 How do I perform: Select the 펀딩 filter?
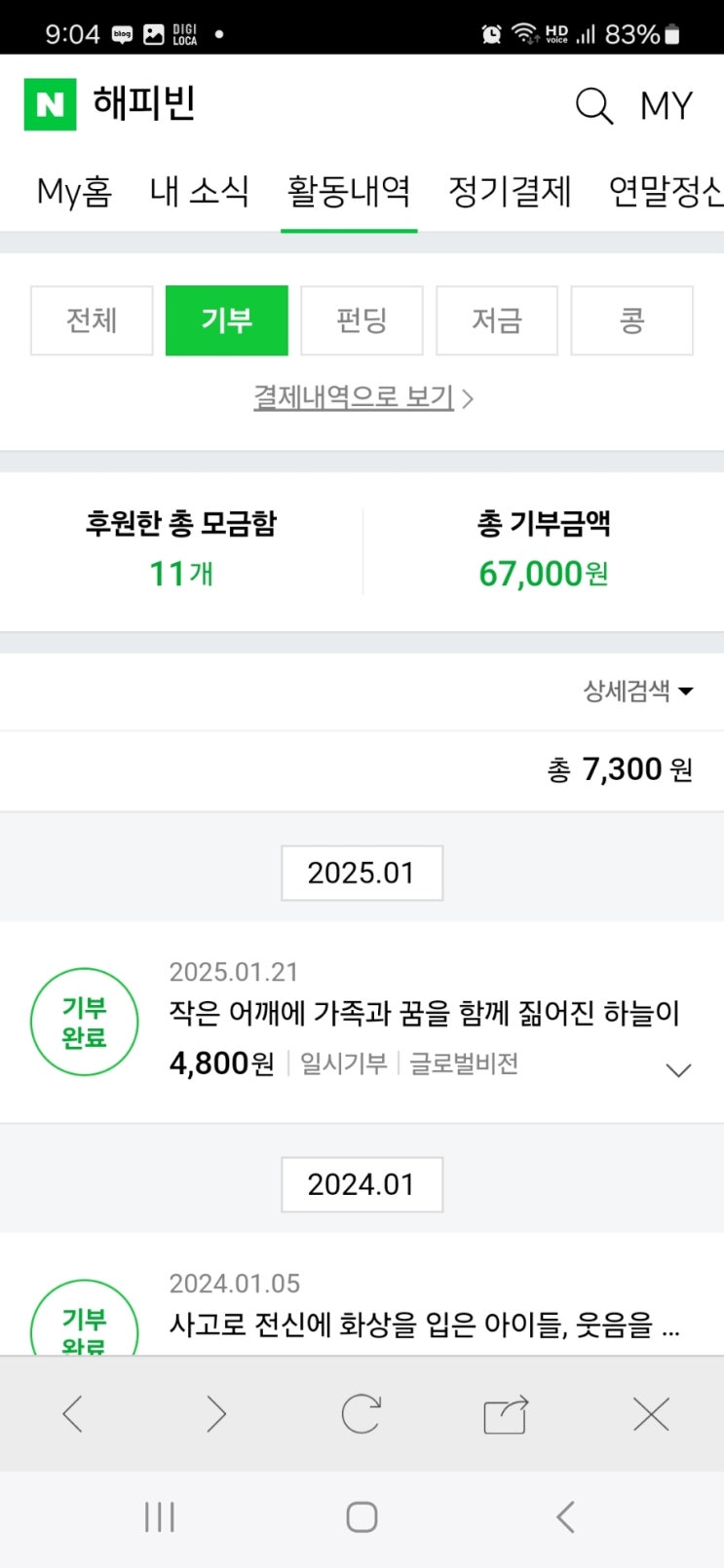(x=362, y=320)
